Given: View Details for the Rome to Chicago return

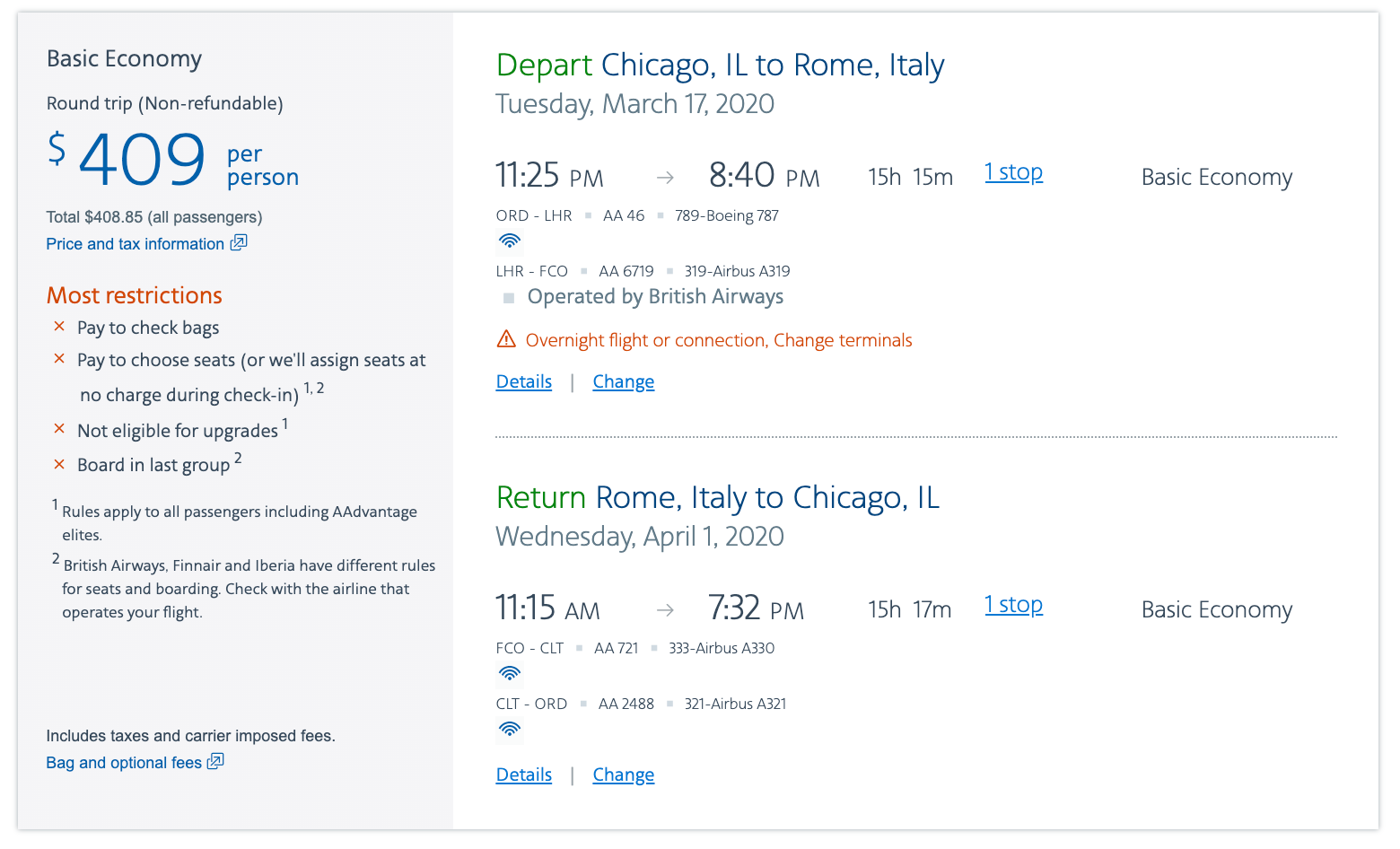Looking at the screenshot, I should (x=524, y=775).
